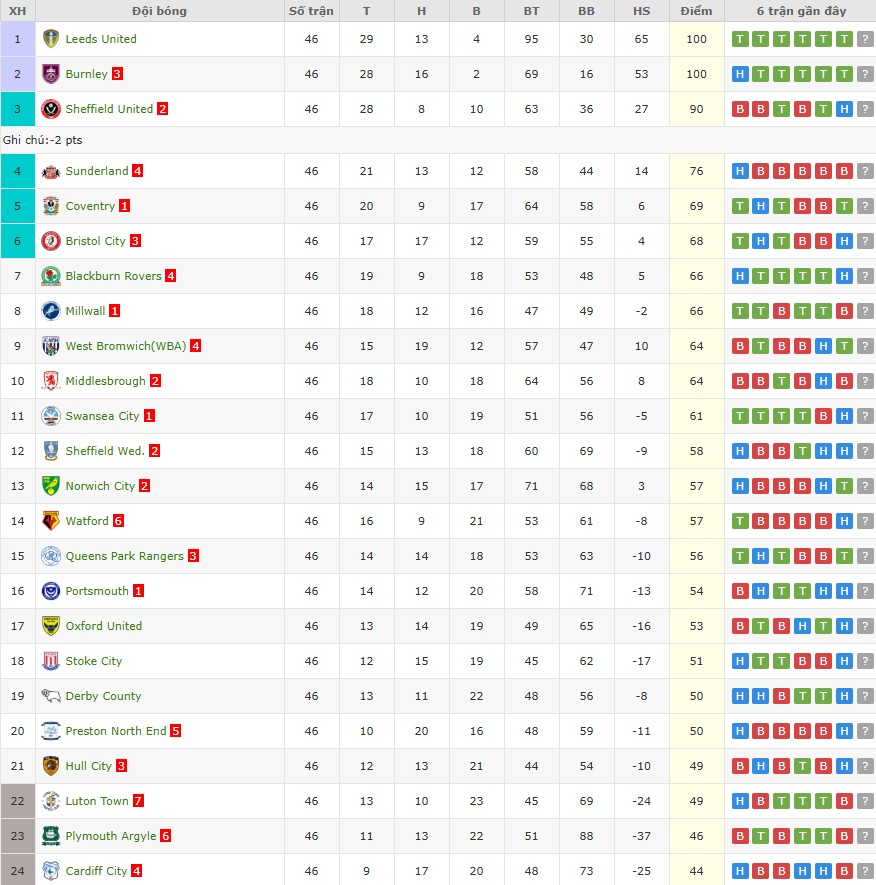The image size is (876, 885).
Task: Click the Plymouth Argyle club crest
Action: 51,836
